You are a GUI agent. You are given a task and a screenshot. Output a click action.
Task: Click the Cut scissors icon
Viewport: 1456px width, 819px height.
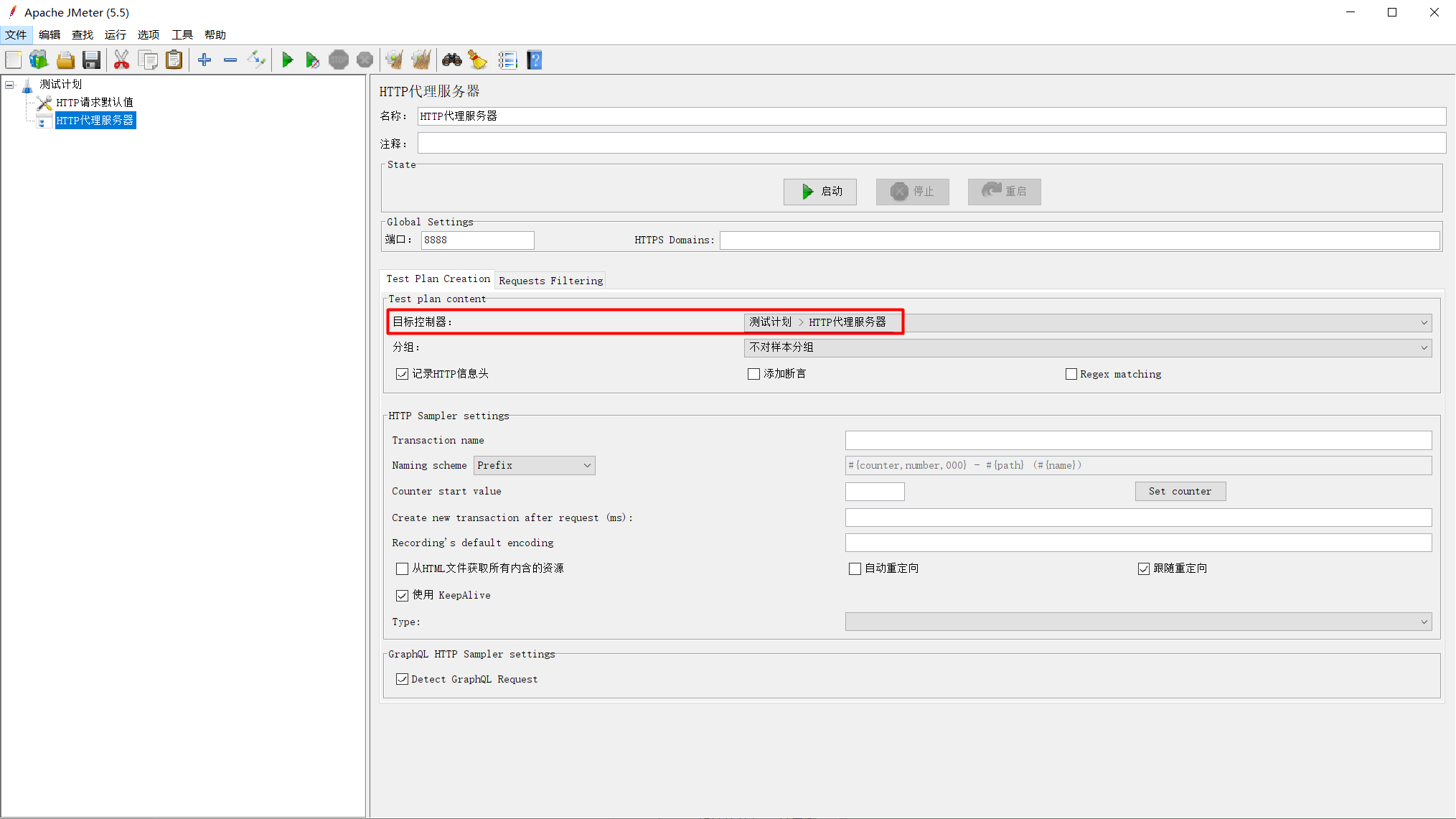pos(121,60)
